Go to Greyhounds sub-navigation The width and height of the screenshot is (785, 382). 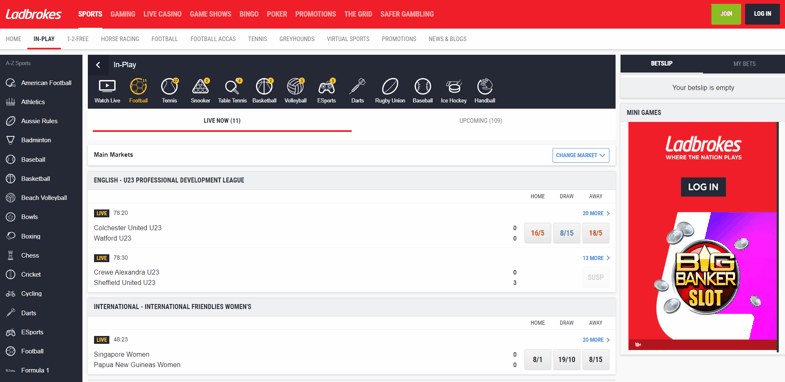pos(297,39)
